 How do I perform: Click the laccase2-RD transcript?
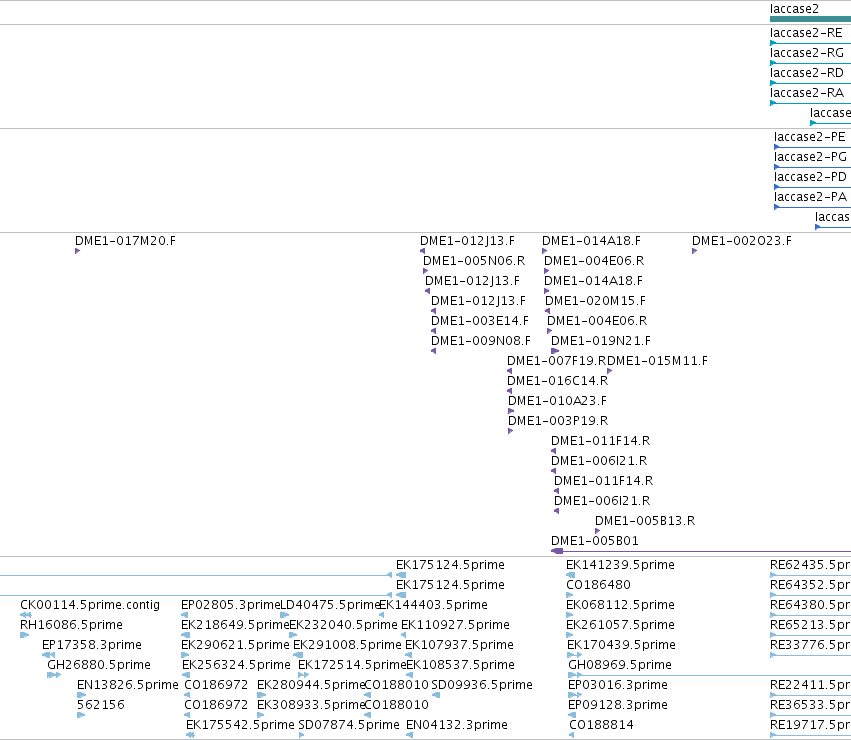[806, 73]
